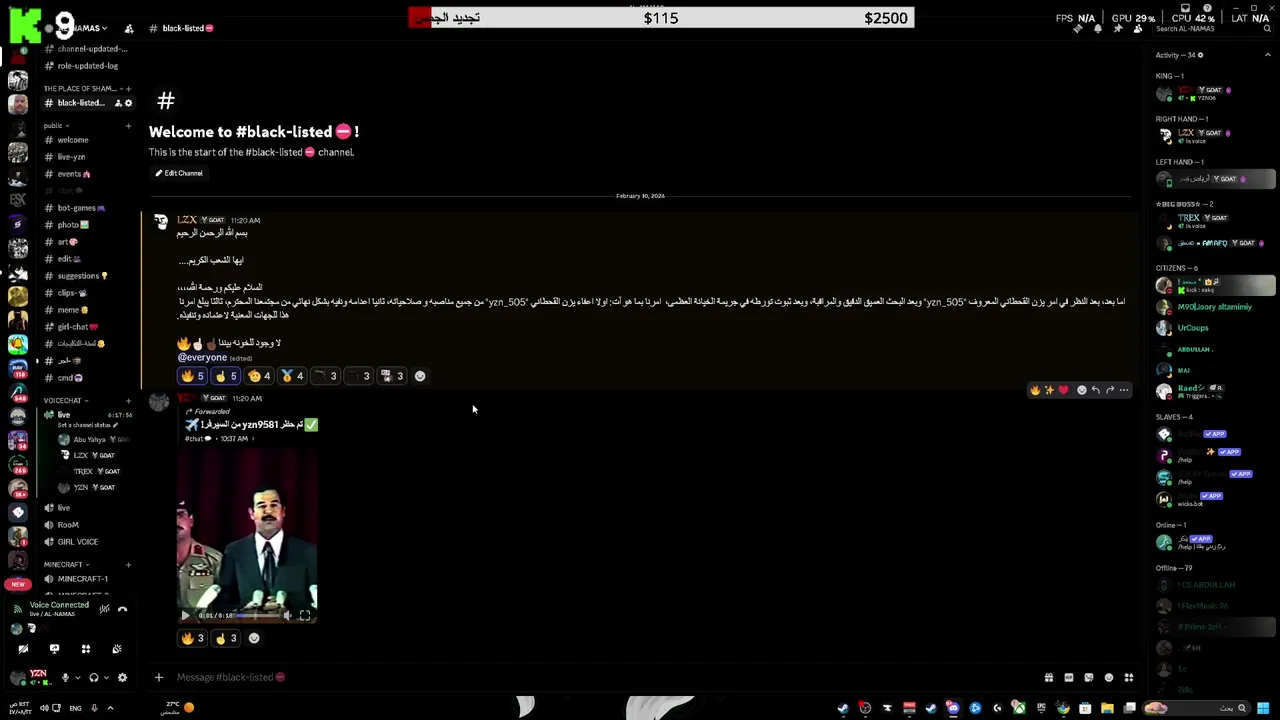Toggle noise suppression icon
1280x720 pixels.
point(104,609)
